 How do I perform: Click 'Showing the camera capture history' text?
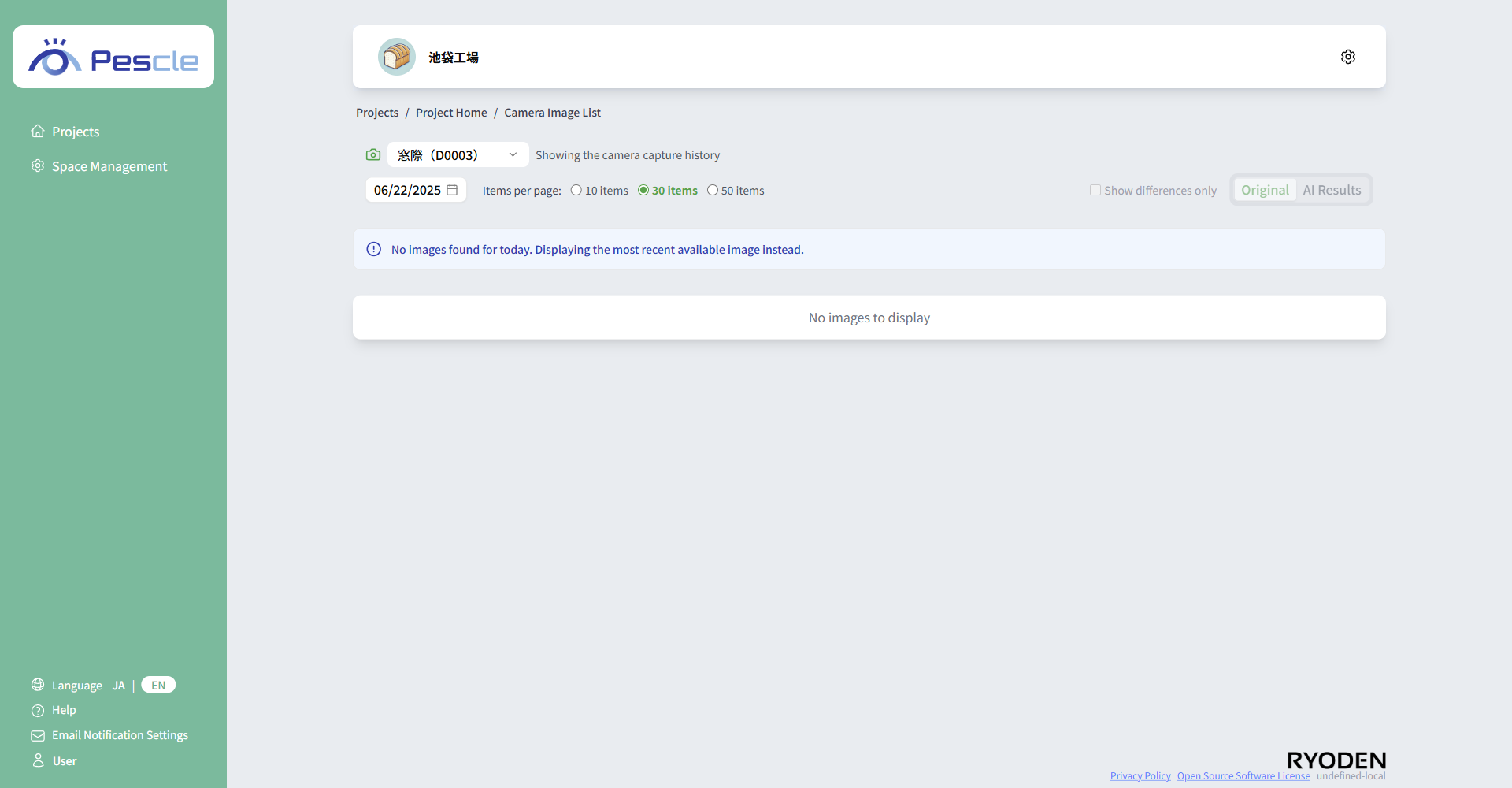628,155
